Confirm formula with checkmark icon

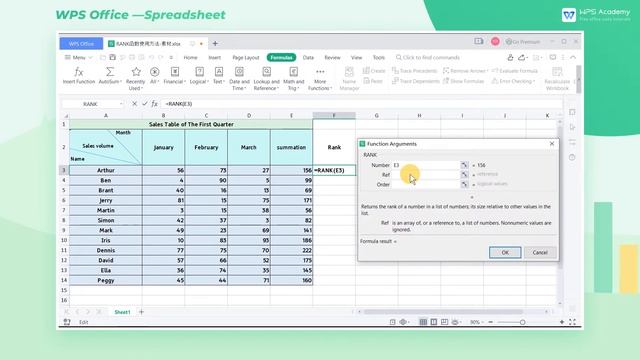tap(144, 104)
